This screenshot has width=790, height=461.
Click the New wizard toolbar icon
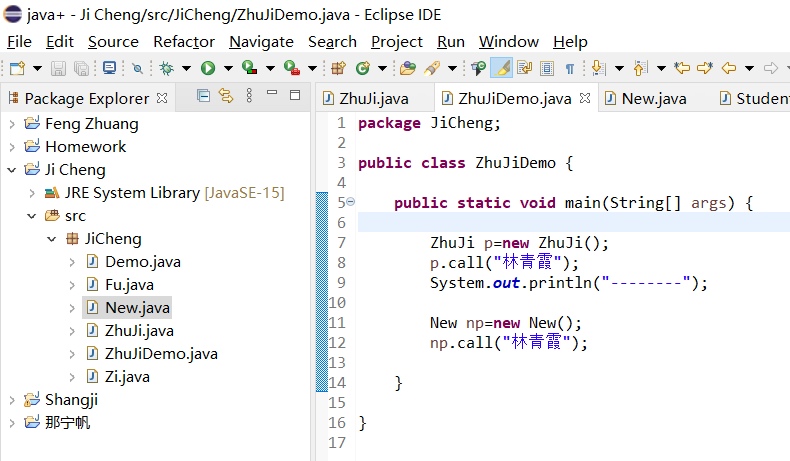click(17, 68)
